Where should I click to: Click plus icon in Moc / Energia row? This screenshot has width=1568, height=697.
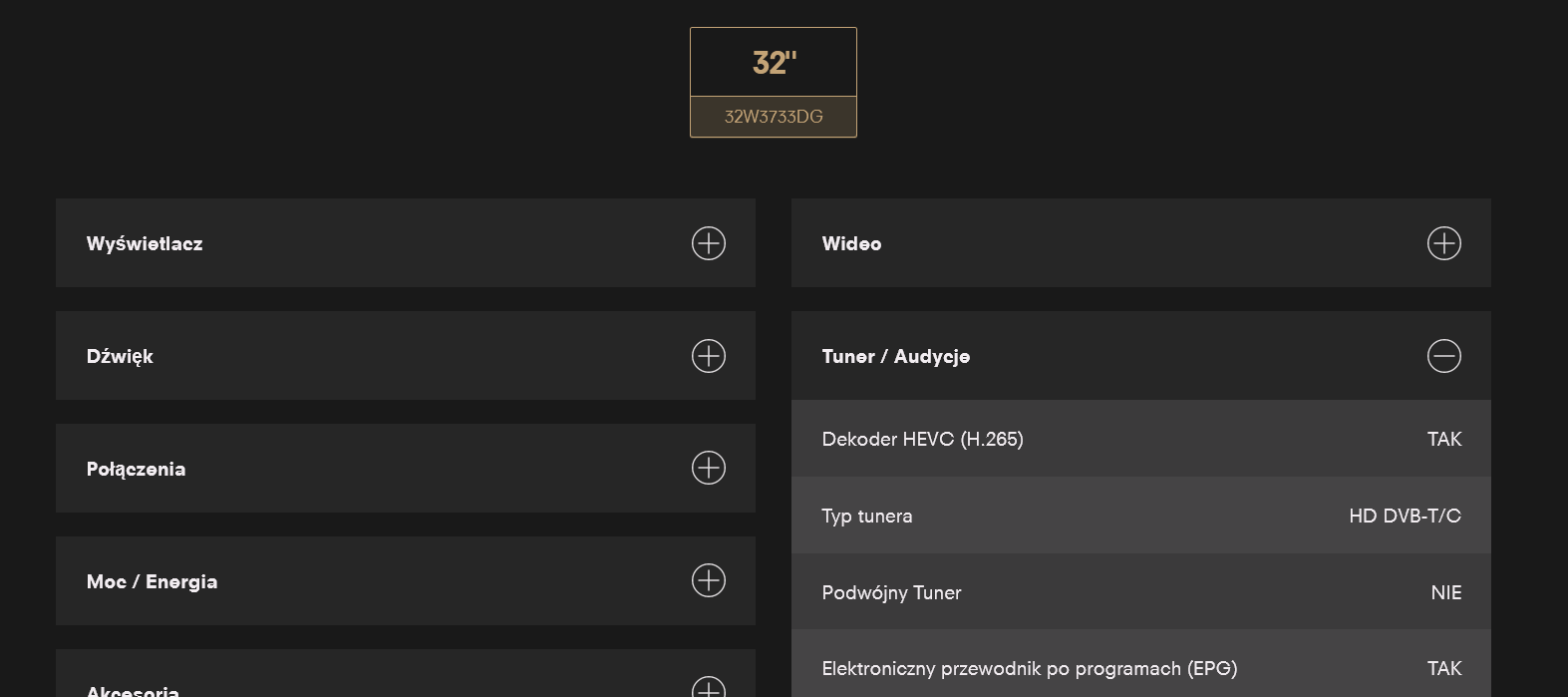(709, 580)
